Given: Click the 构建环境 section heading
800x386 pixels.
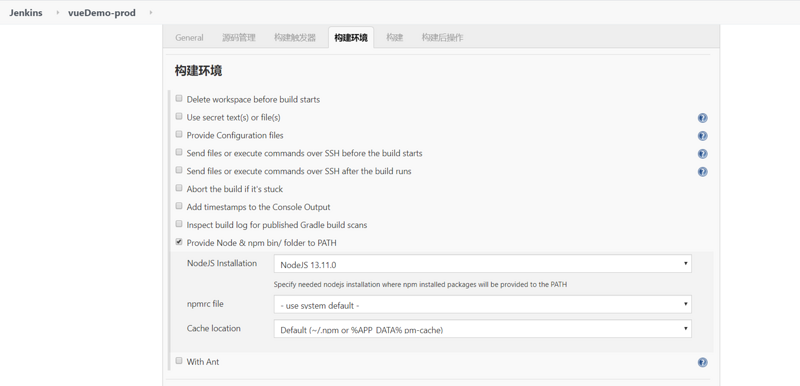Looking at the screenshot, I should click(x=198, y=71).
